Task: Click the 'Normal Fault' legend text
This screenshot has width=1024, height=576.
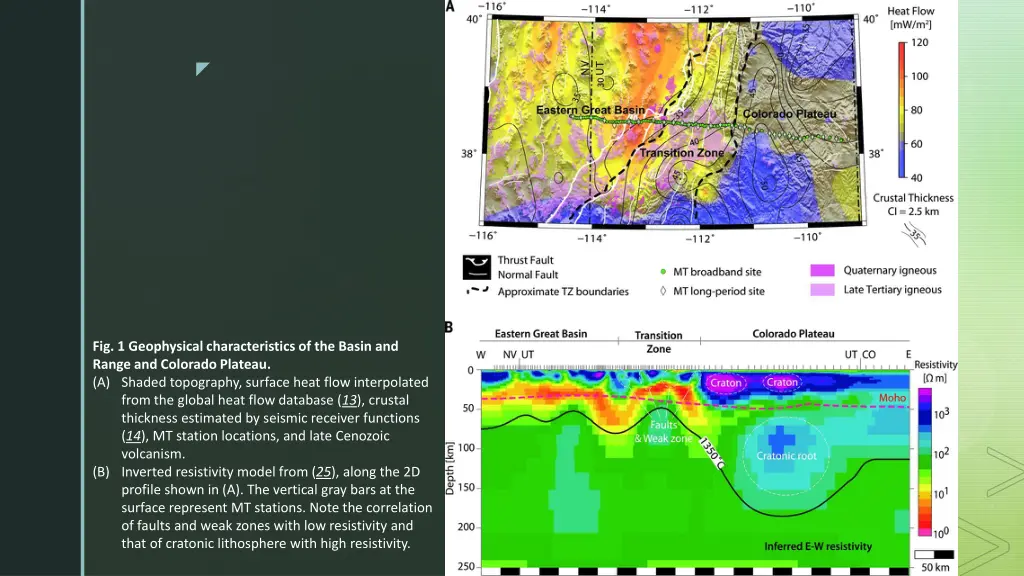Action: [528, 275]
